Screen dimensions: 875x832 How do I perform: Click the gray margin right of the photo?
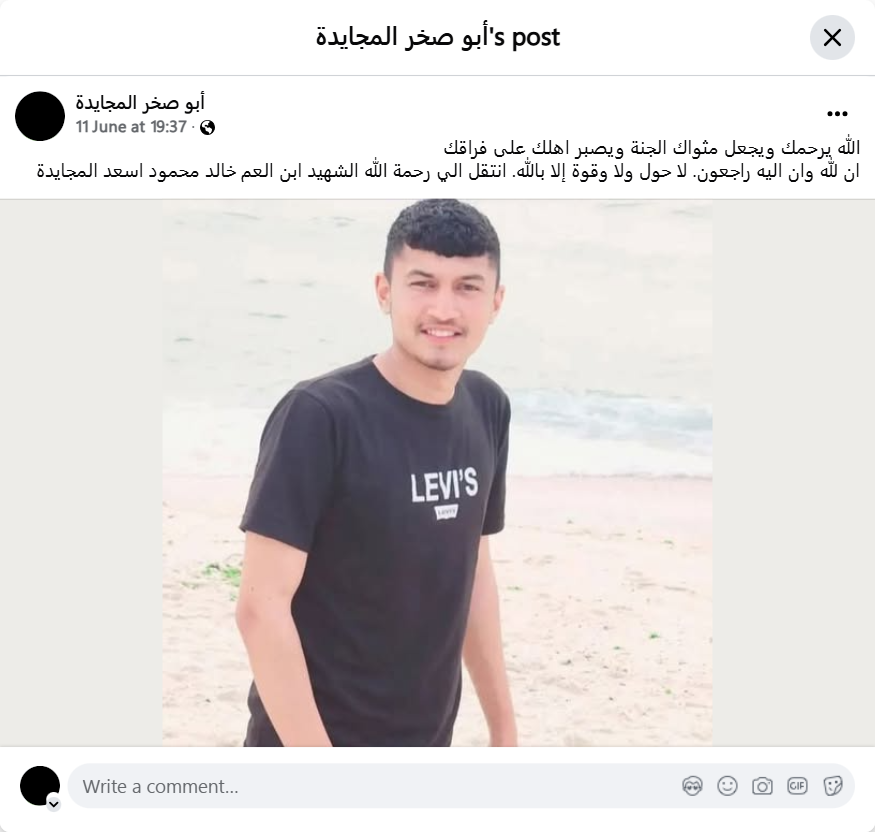[794, 473]
